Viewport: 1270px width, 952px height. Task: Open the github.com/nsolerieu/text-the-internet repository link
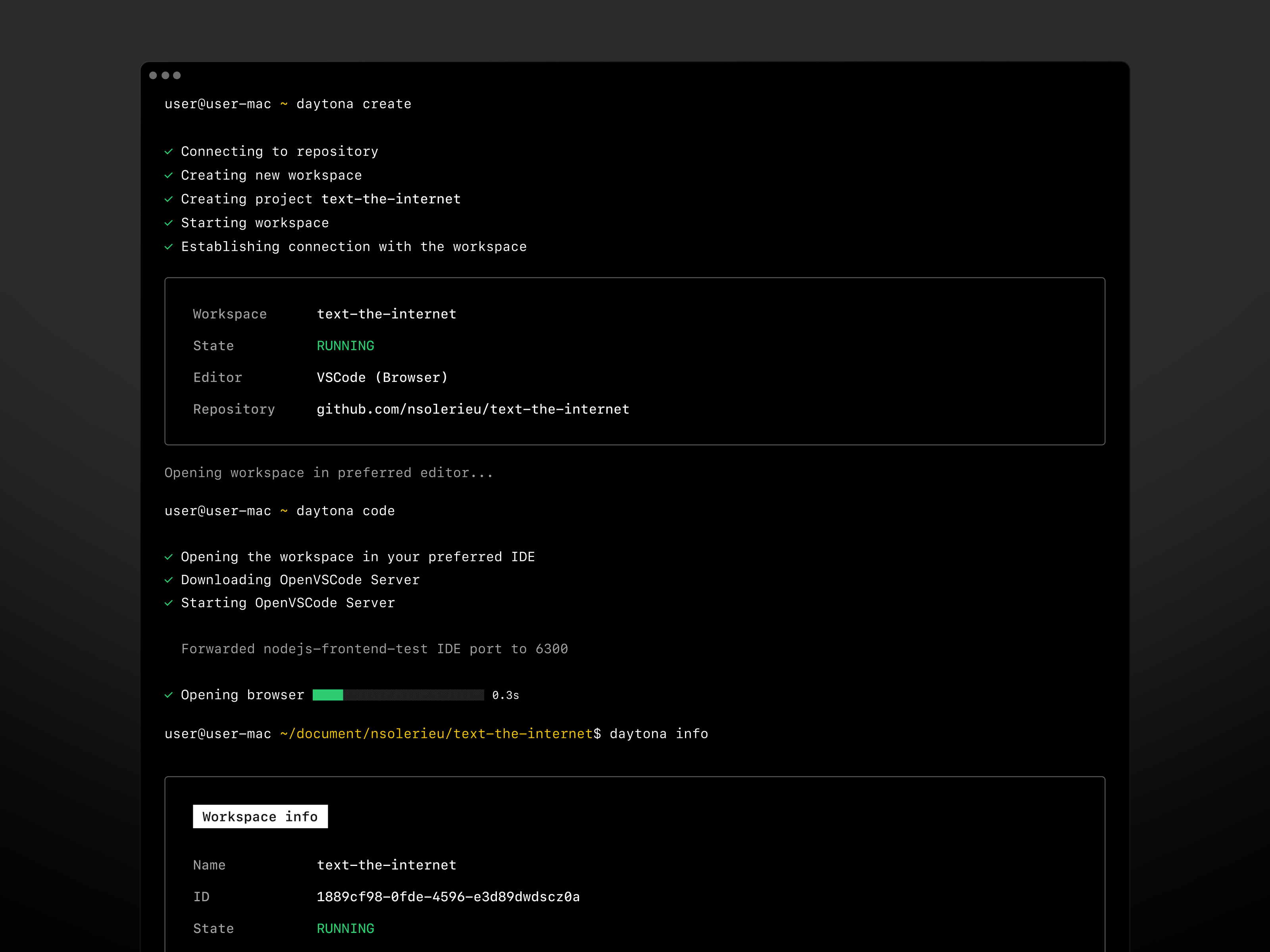473,409
